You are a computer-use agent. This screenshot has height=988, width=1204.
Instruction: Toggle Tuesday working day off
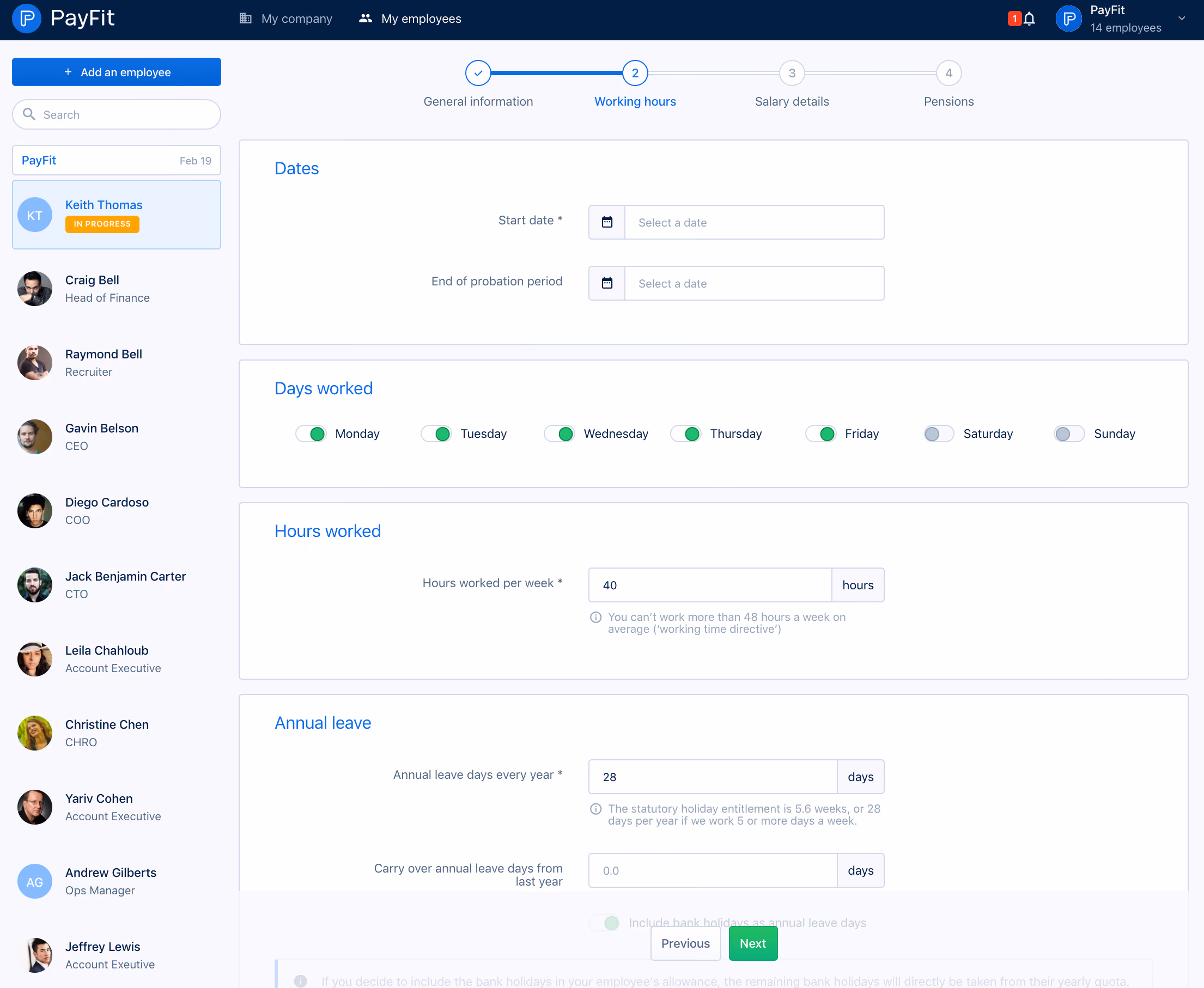(436, 434)
